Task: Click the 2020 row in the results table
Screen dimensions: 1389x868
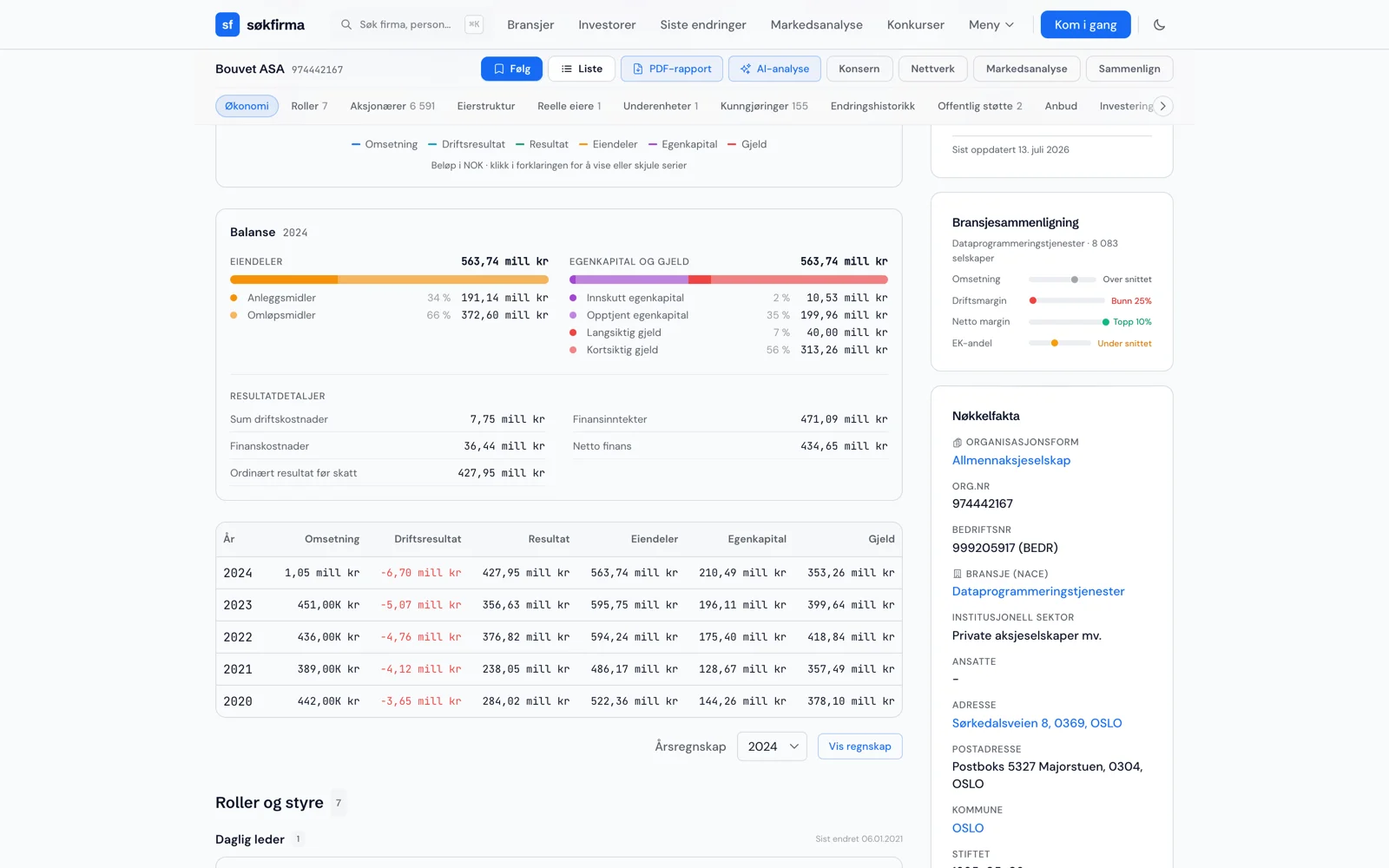Action: click(x=559, y=701)
